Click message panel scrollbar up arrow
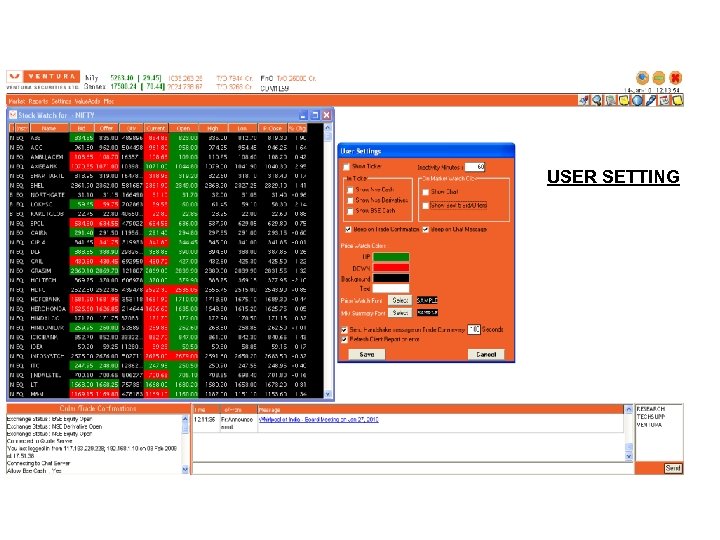Image resolution: width=720 pixels, height=540 pixels. point(629,409)
